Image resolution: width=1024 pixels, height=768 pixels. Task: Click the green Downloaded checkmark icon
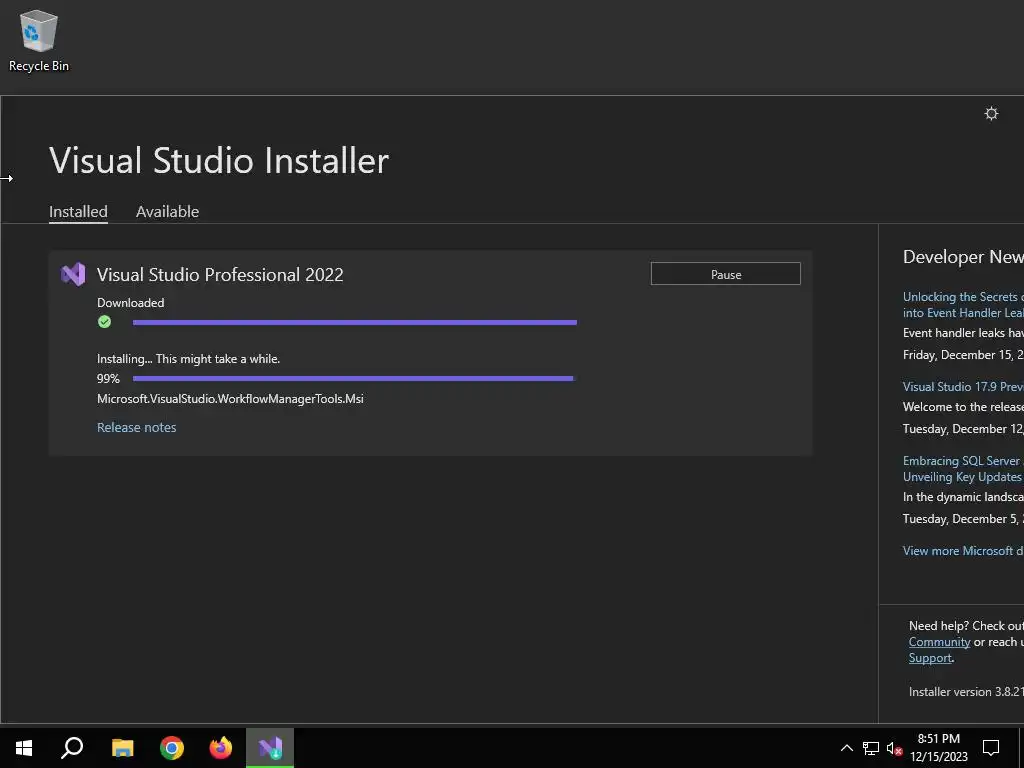pos(104,321)
